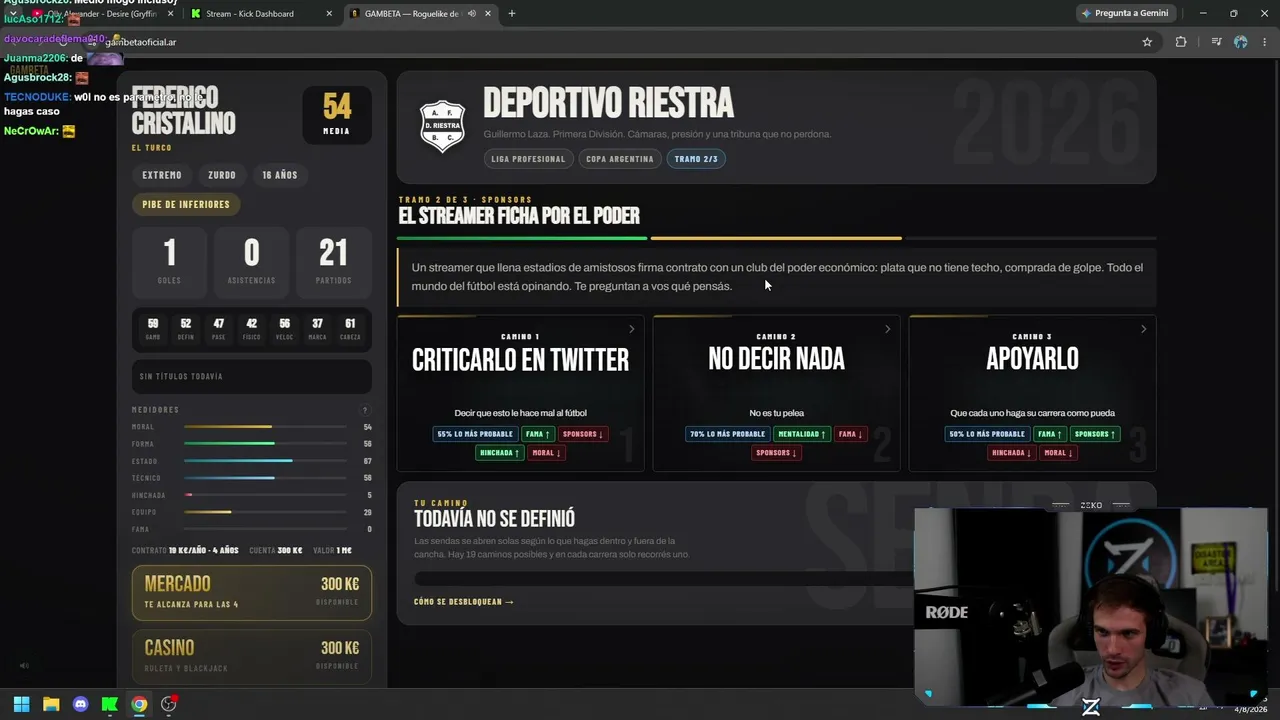Click the Deportivo Riestra club crest
Screen dimensions: 1280x720
pos(442,126)
